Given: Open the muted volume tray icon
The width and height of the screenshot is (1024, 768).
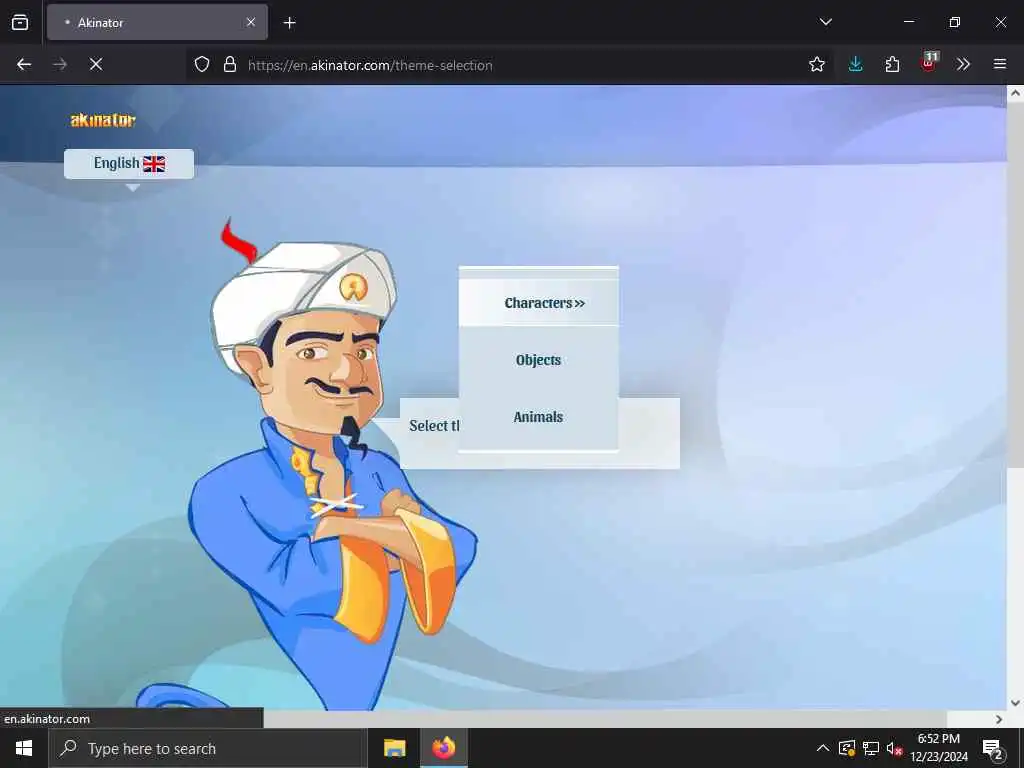Looking at the screenshot, I should [894, 748].
